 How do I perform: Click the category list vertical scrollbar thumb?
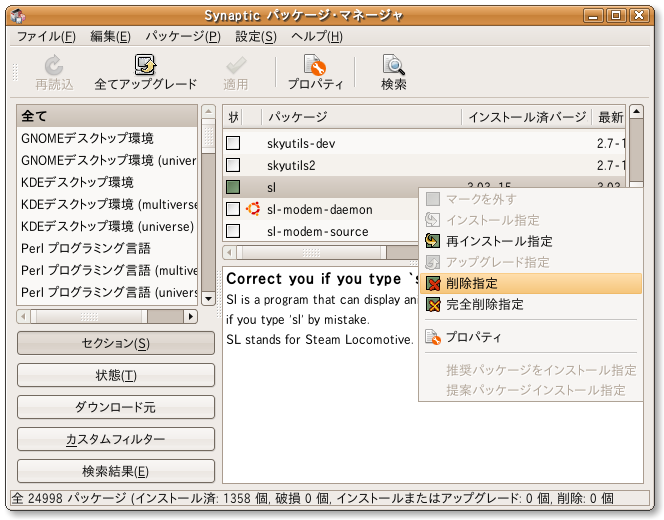[208, 136]
